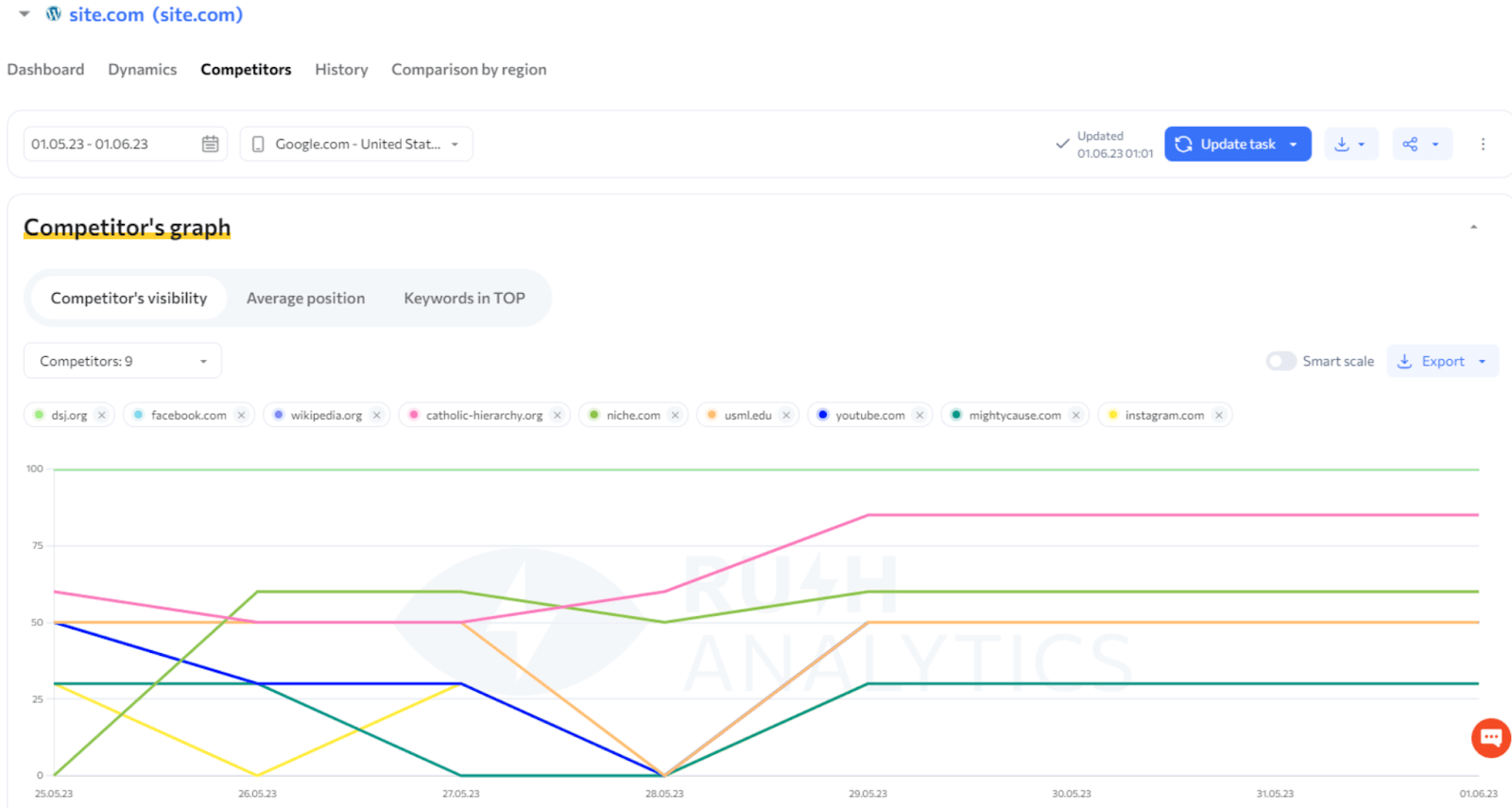Open the download options arrow
The height and width of the screenshot is (808, 1512).
1362,145
